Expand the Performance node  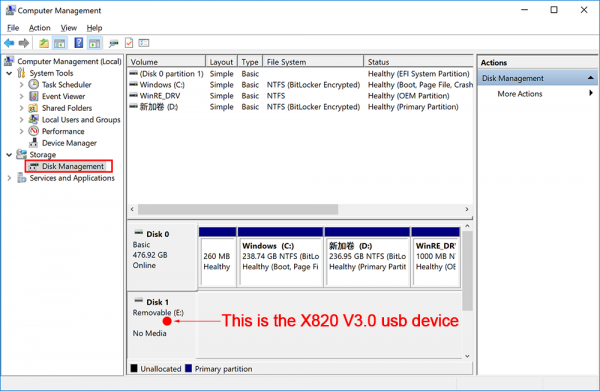(21, 132)
